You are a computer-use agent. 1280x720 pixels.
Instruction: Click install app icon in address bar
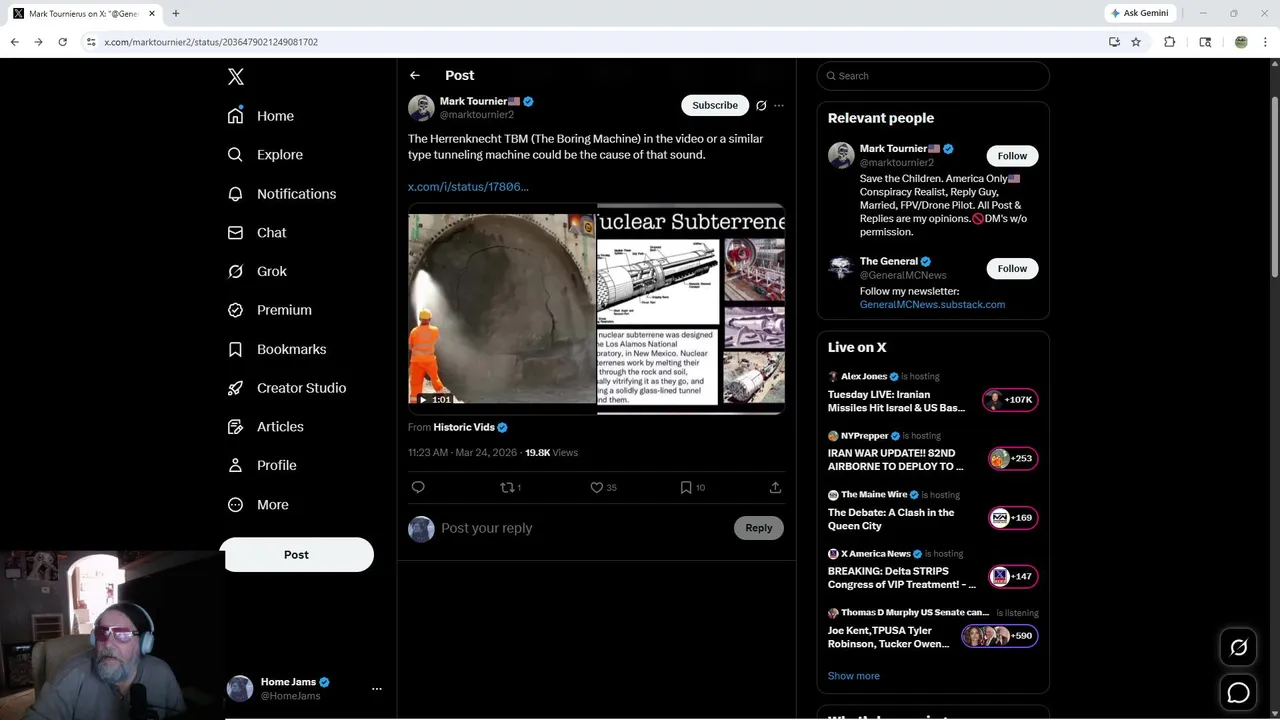[1114, 42]
